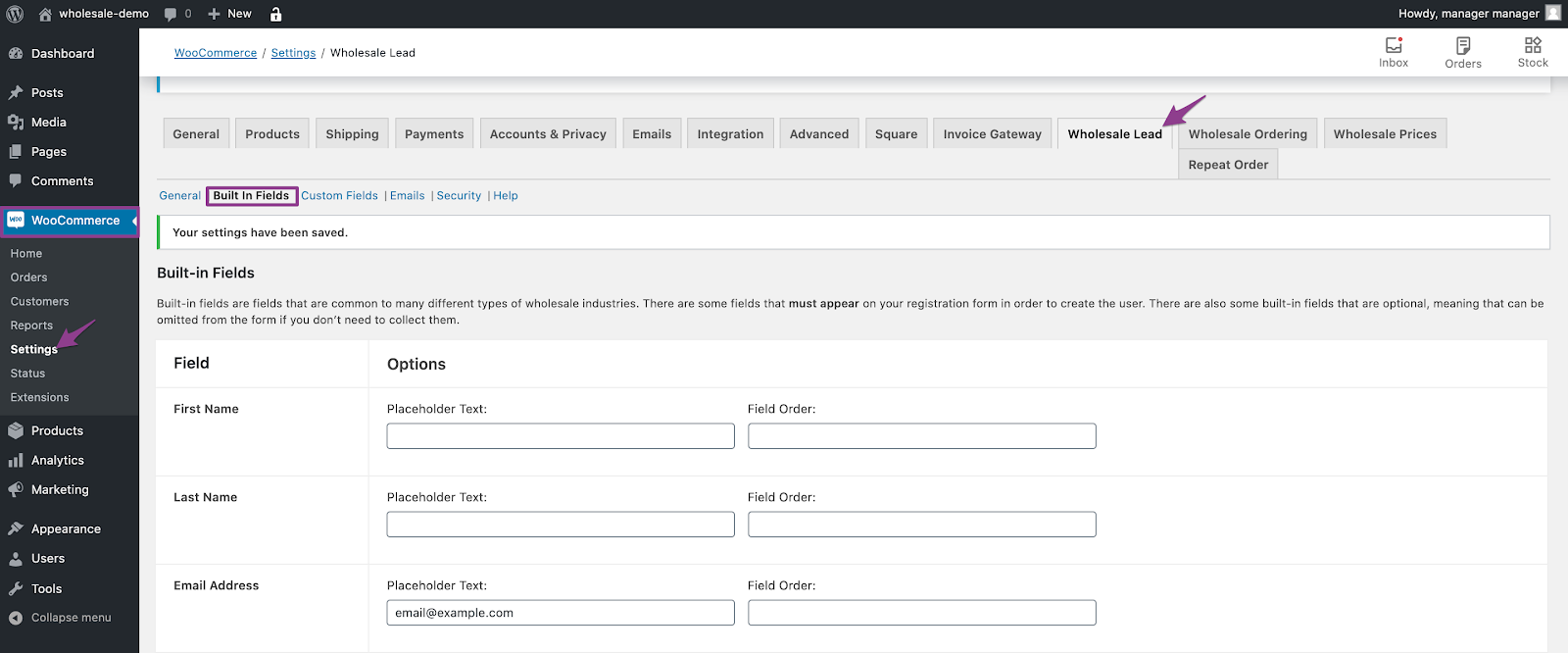Open WooCommerce Home submenu item

tap(26, 253)
